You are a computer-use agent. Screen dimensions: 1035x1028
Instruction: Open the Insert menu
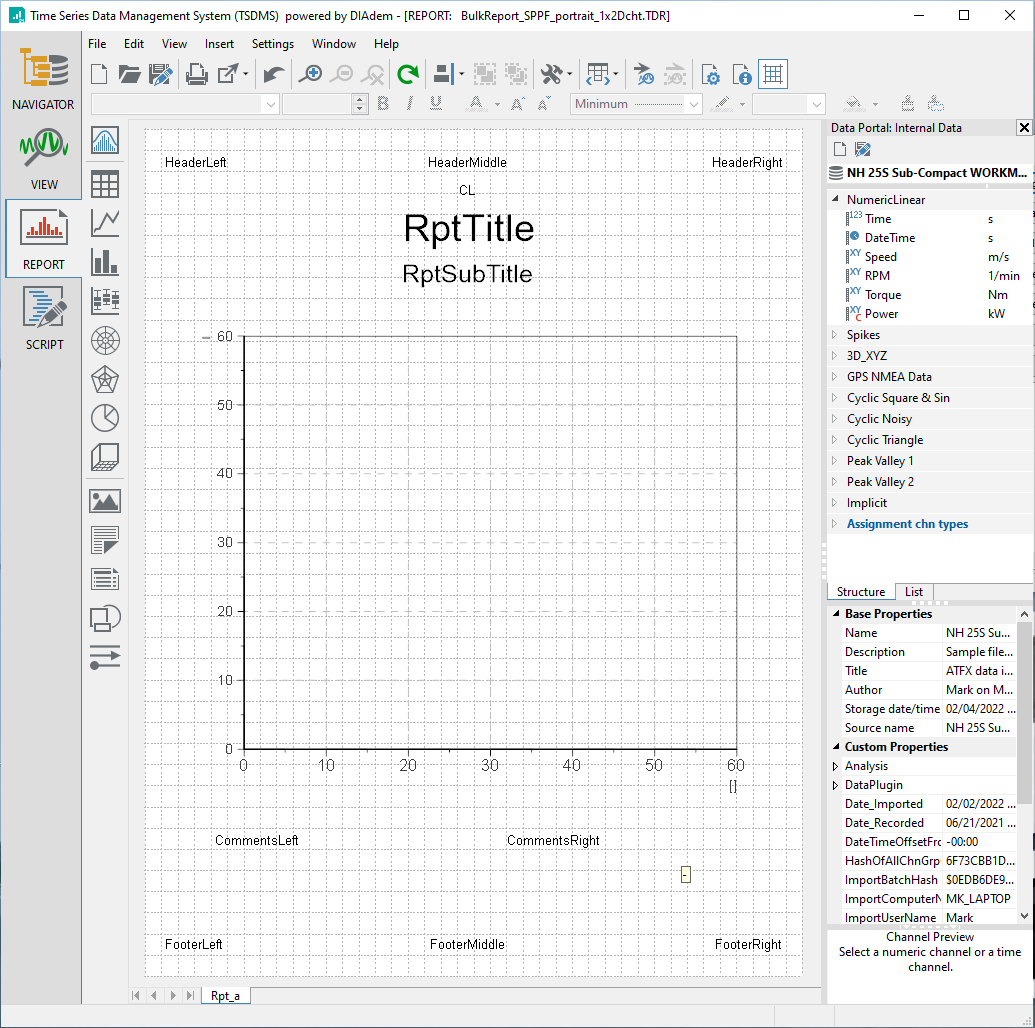pyautogui.click(x=219, y=44)
